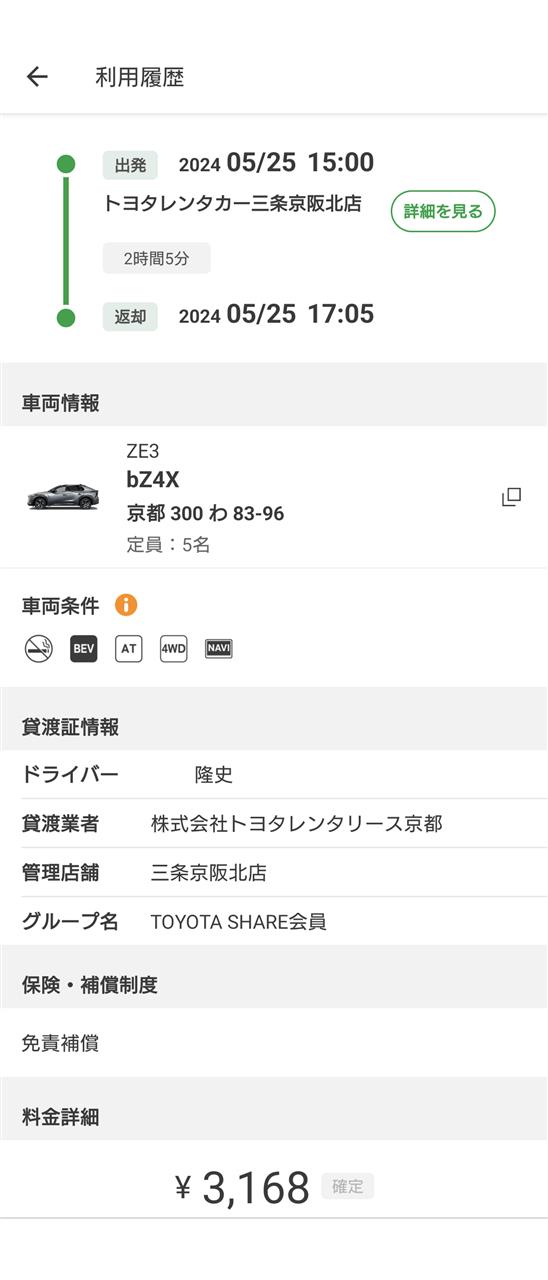
Task: Tap the 免責補償 insurance row
Action: 274,1043
